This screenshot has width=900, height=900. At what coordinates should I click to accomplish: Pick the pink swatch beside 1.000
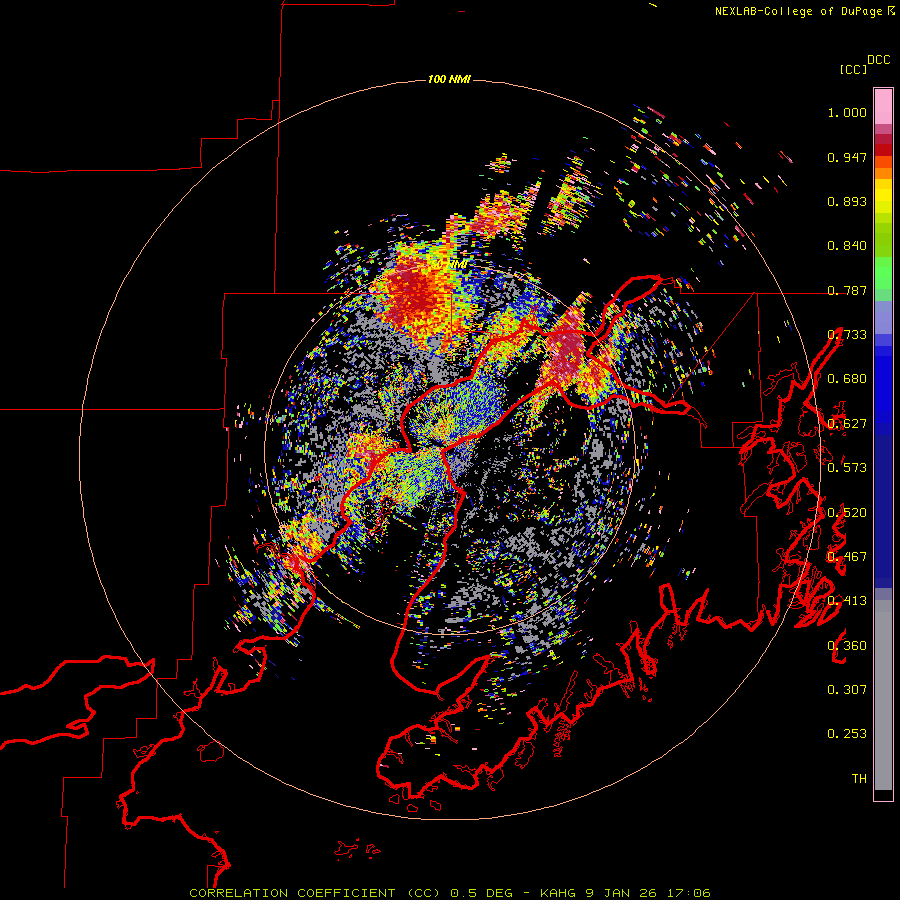click(x=883, y=107)
